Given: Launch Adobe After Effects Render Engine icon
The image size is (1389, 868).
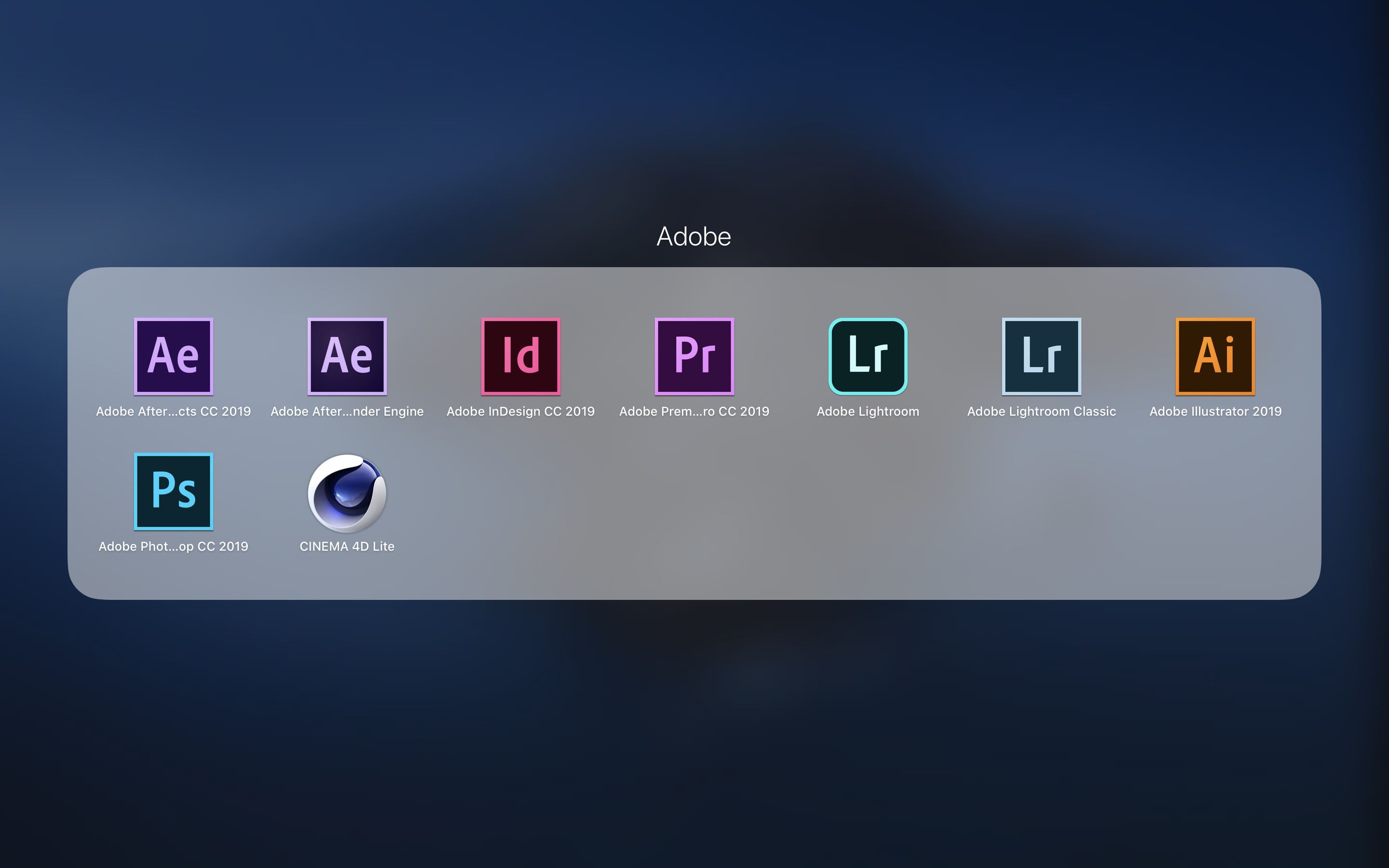Looking at the screenshot, I should tap(347, 356).
